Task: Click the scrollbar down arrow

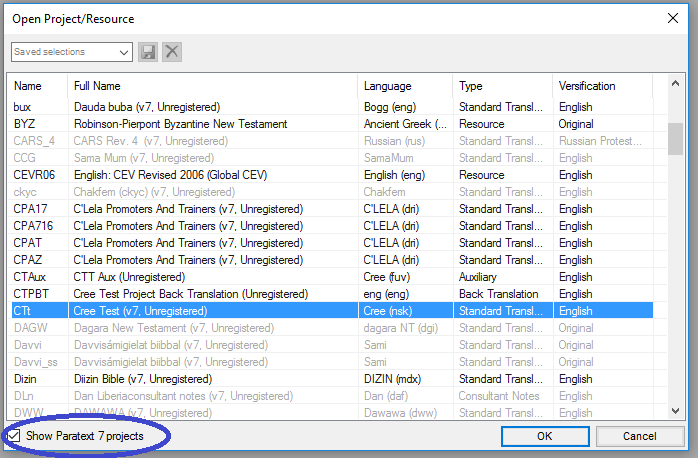Action: (676, 411)
